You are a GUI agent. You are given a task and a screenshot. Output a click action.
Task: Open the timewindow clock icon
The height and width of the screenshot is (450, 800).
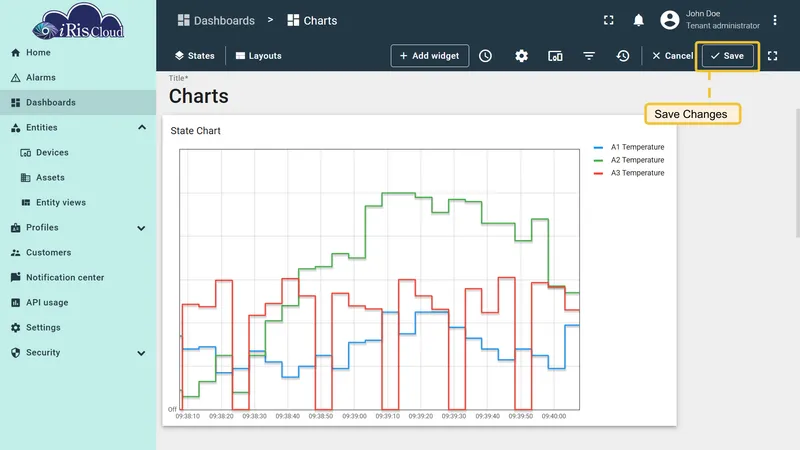click(485, 56)
